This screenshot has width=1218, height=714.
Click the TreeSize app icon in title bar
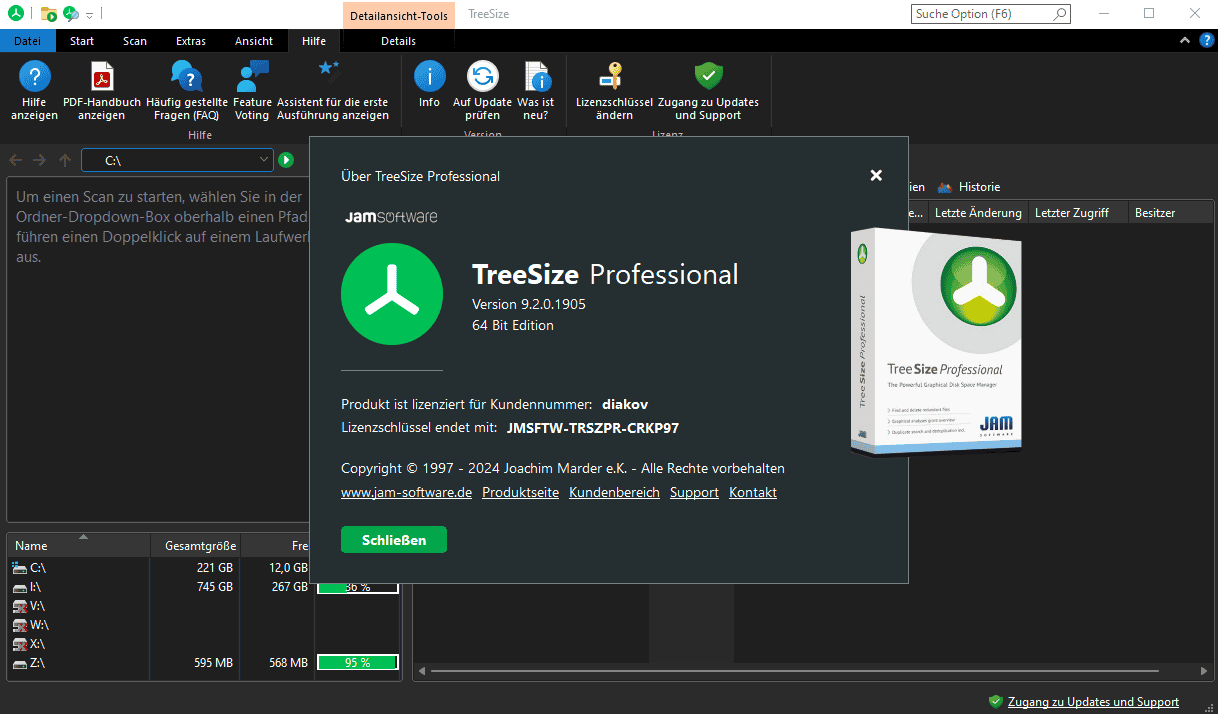pyautogui.click(x=14, y=14)
